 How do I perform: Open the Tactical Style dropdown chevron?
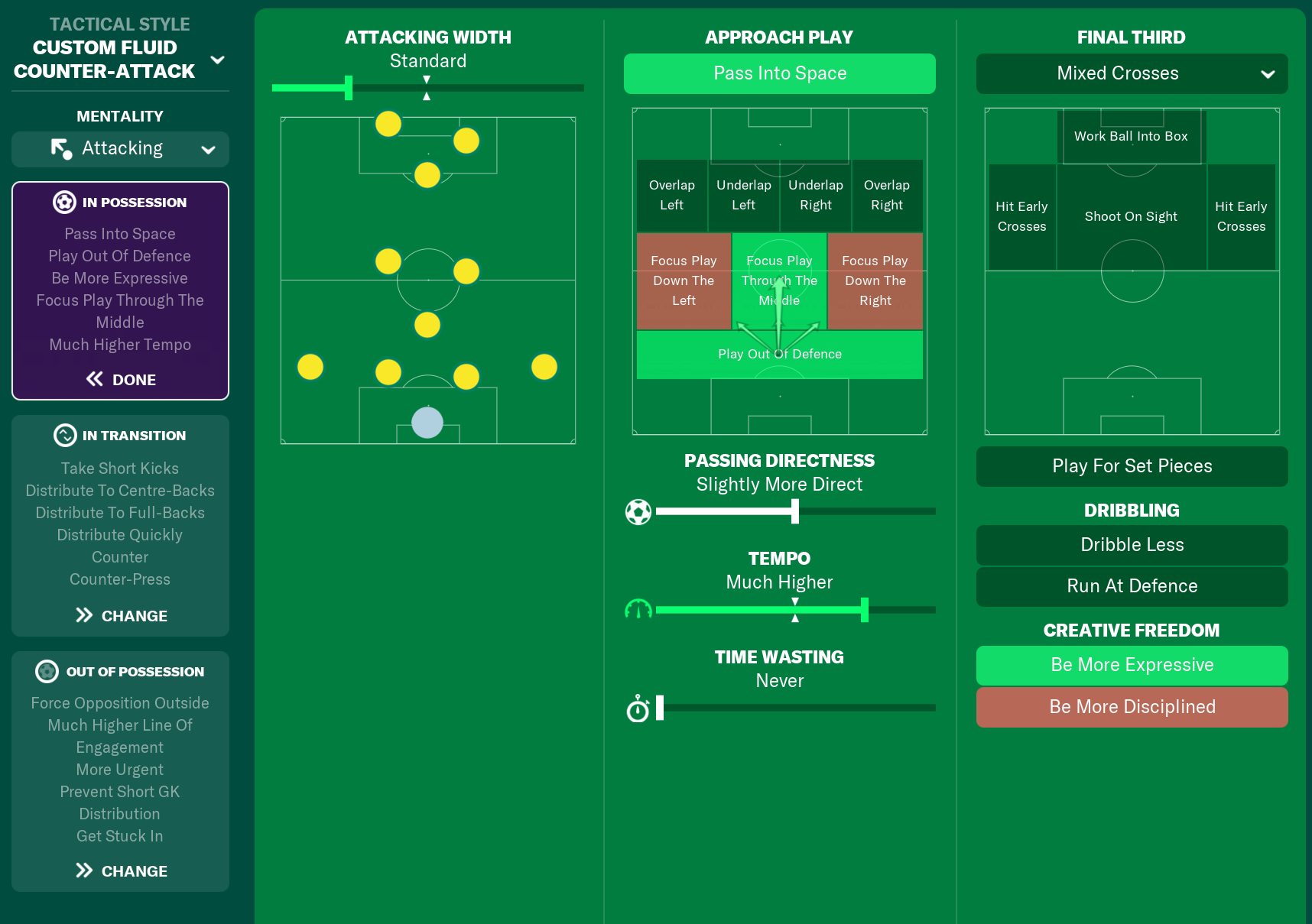click(x=217, y=60)
